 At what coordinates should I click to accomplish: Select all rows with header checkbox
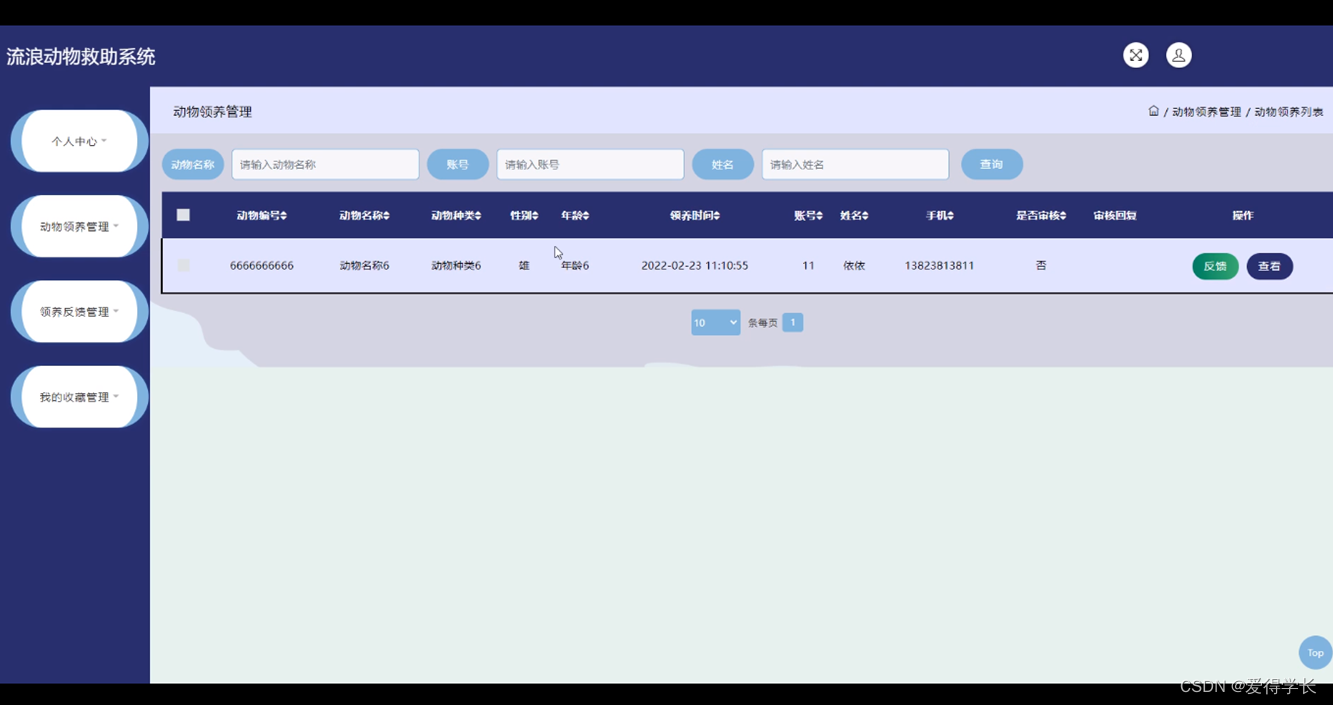(x=183, y=215)
